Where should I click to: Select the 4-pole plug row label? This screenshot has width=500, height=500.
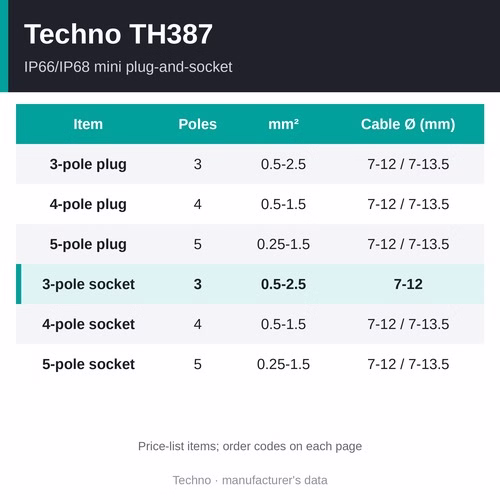point(88,204)
